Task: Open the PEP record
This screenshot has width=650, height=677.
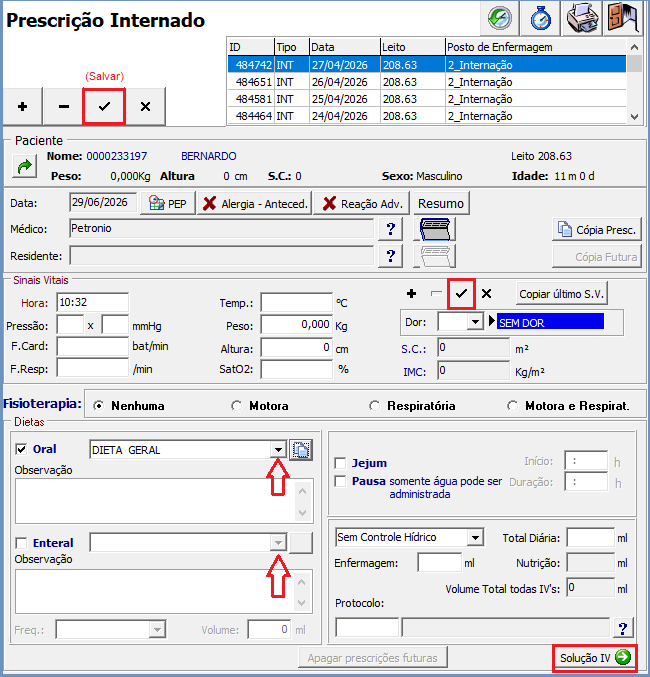Action: pos(168,203)
